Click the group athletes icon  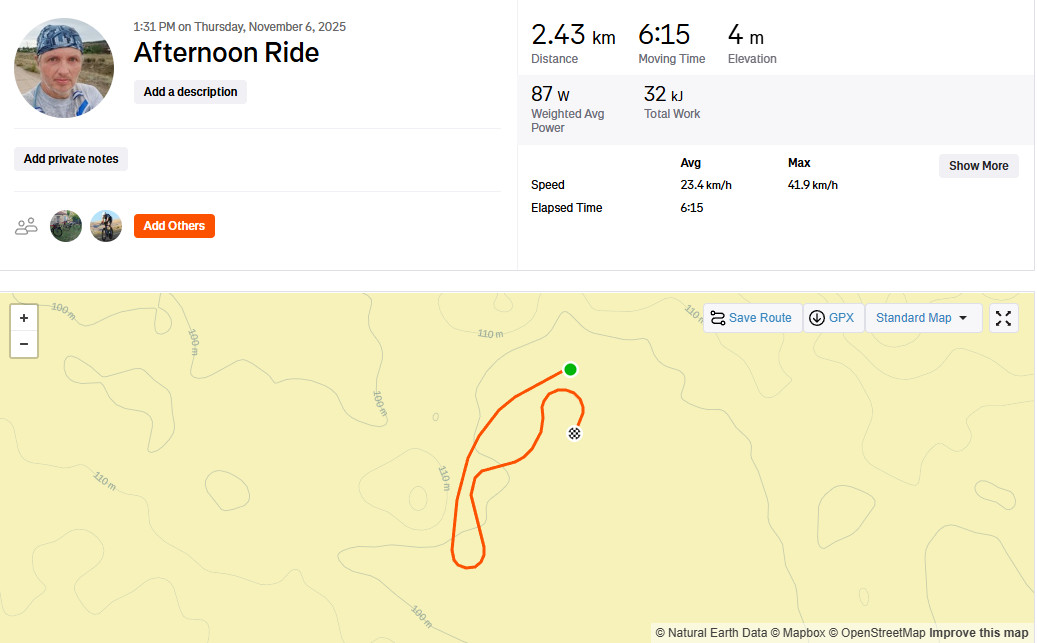(26, 226)
